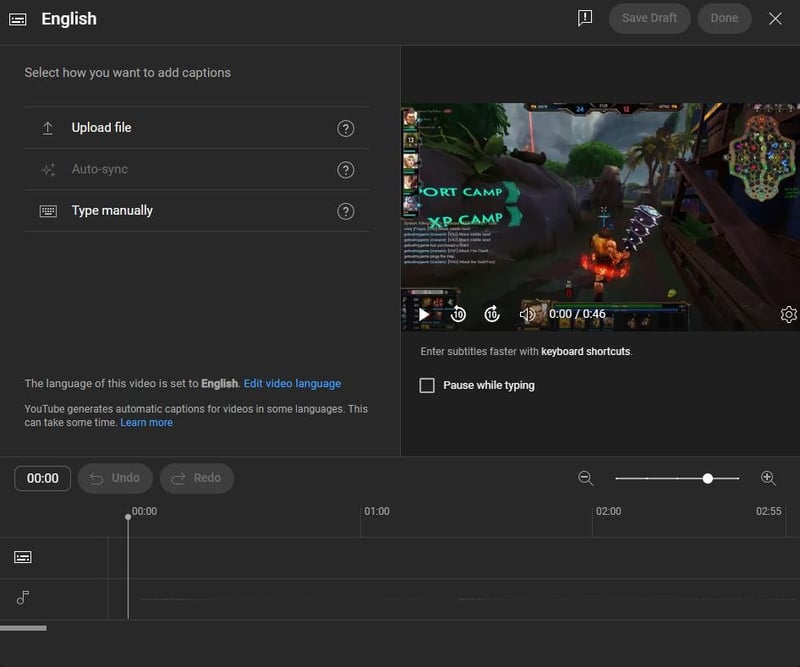Open the video playback settings gear

[x=788, y=313]
